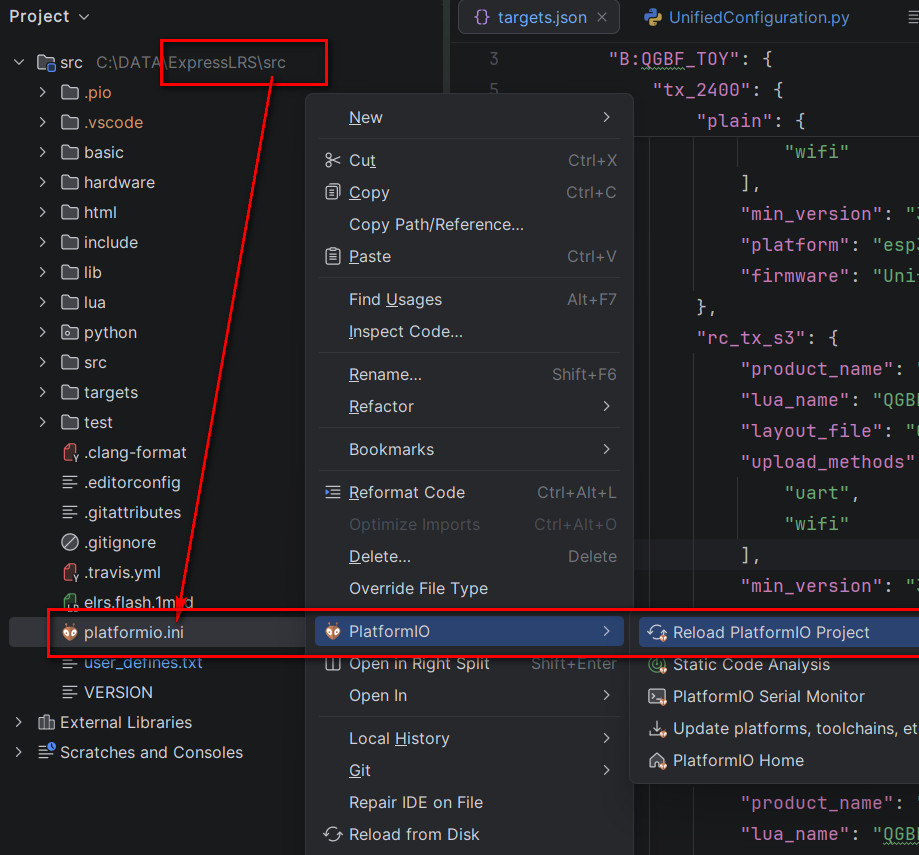Expand the lib folder
The height and width of the screenshot is (855, 919).
click(x=42, y=272)
